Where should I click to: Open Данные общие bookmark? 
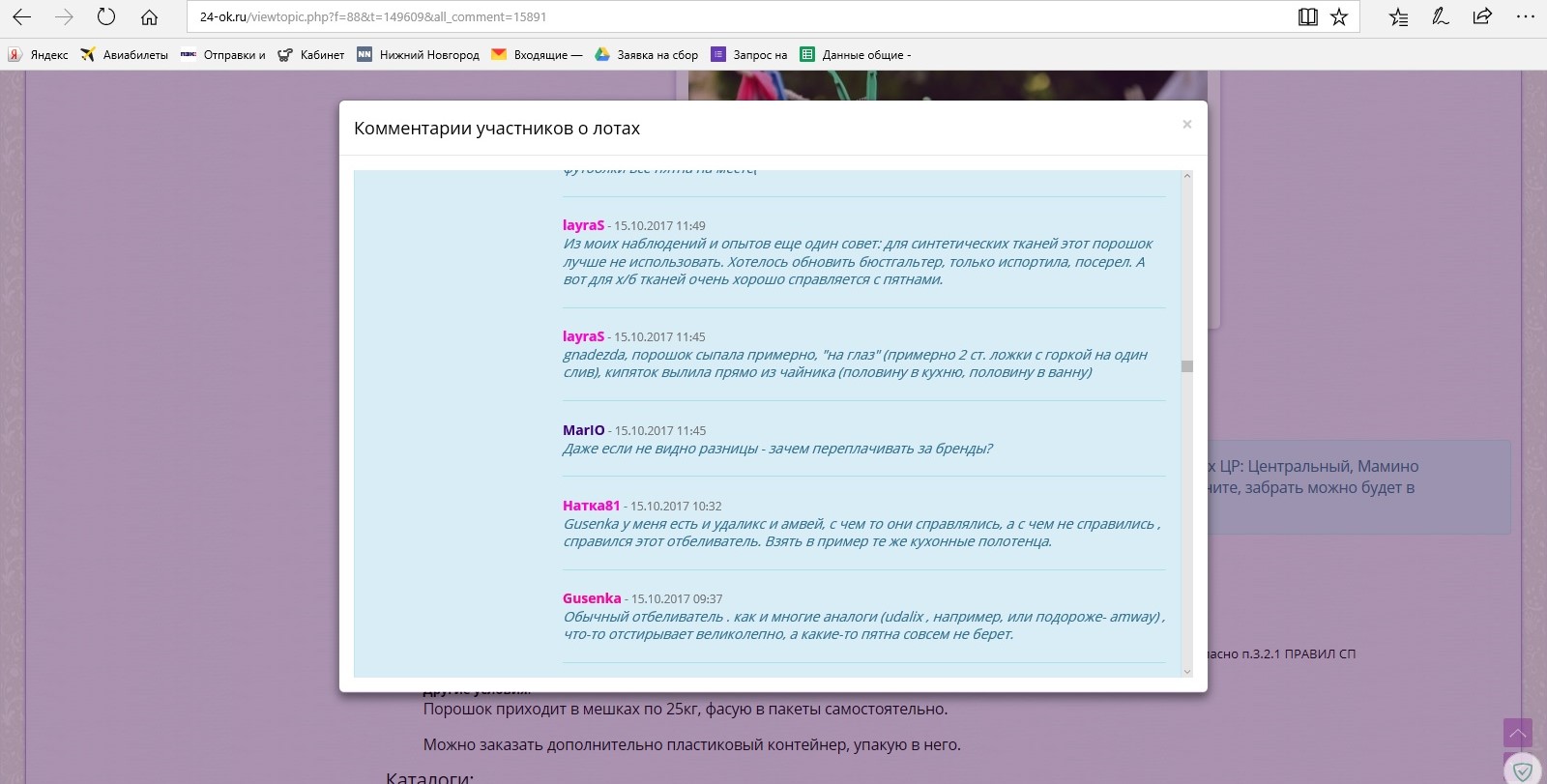[856, 55]
